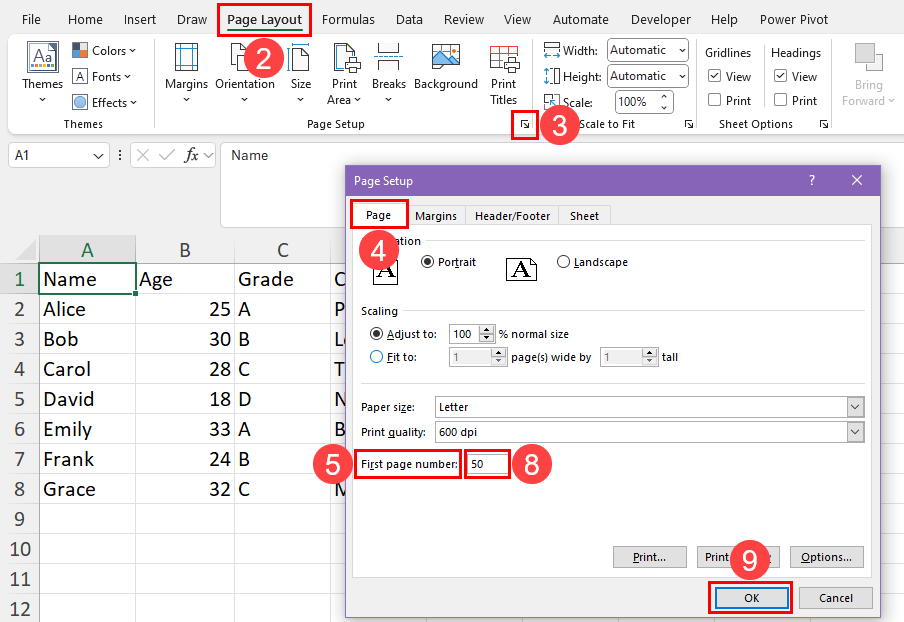Click the Background image button

446,67
